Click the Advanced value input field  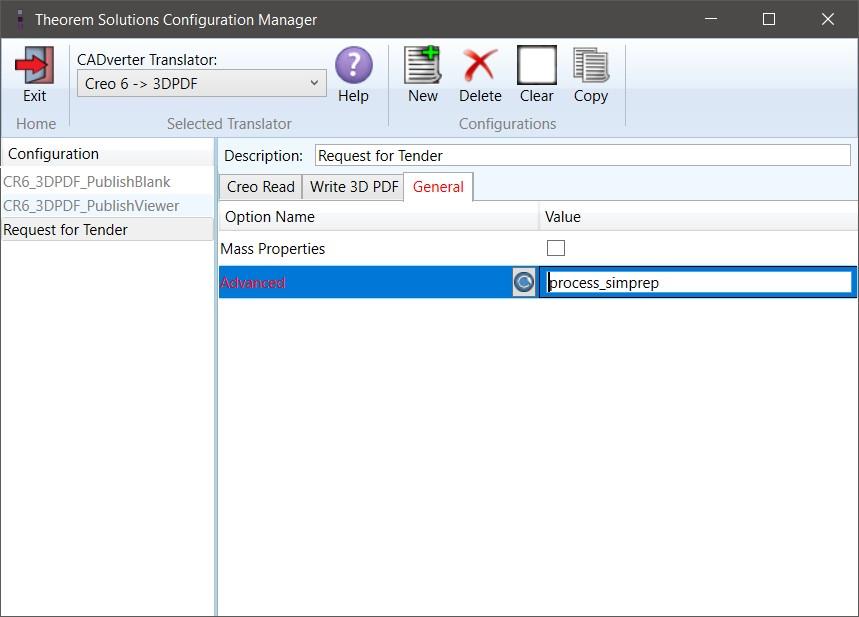point(698,282)
